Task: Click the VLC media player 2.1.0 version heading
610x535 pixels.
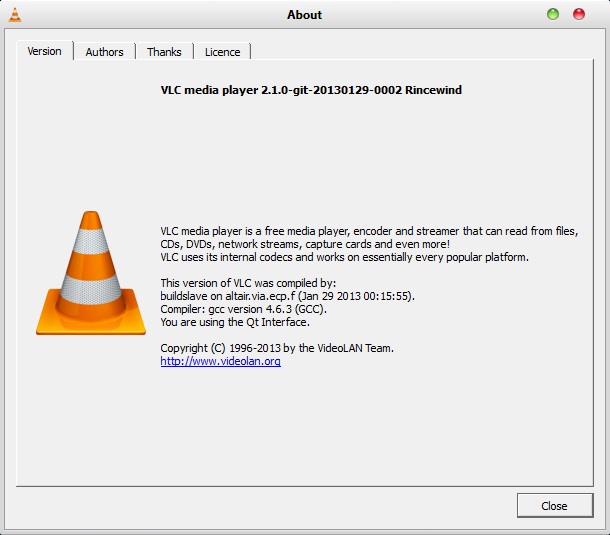Action: (311, 90)
